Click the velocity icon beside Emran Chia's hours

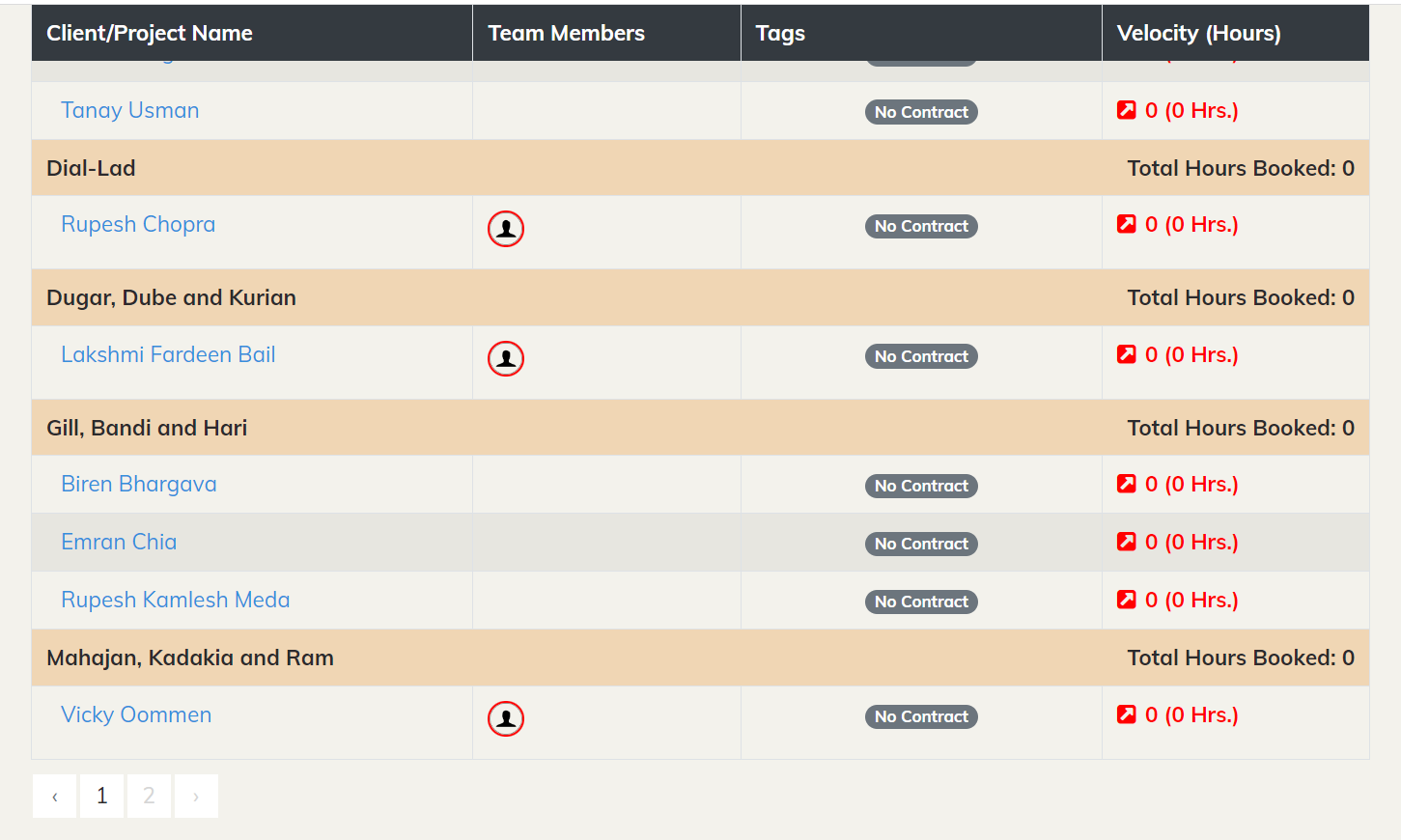[1126, 542]
